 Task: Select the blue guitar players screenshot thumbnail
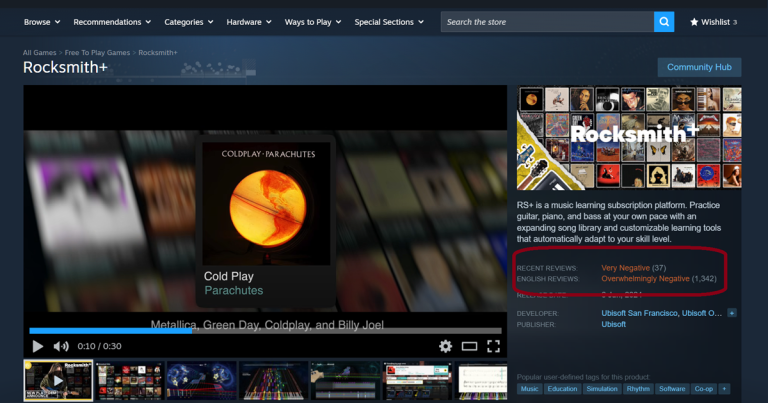[201, 380]
